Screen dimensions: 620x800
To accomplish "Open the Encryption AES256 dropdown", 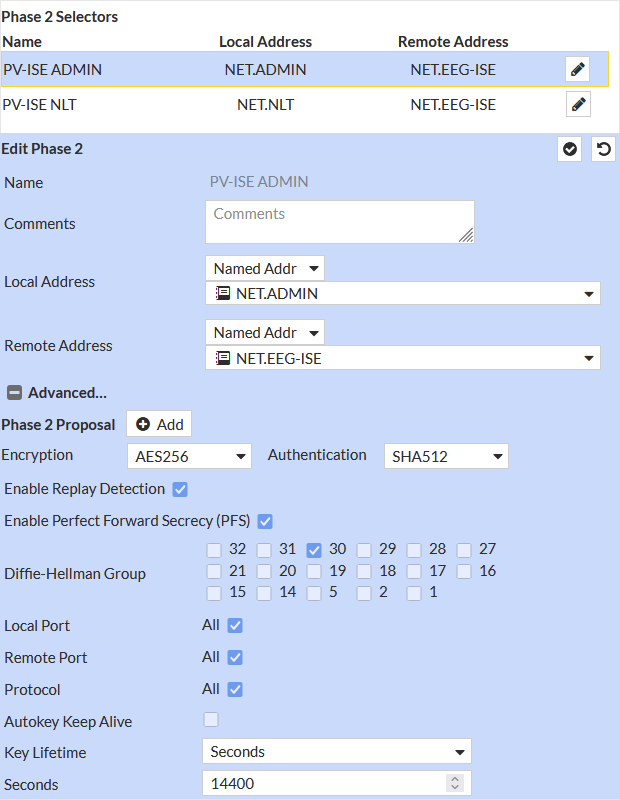I will click(189, 456).
